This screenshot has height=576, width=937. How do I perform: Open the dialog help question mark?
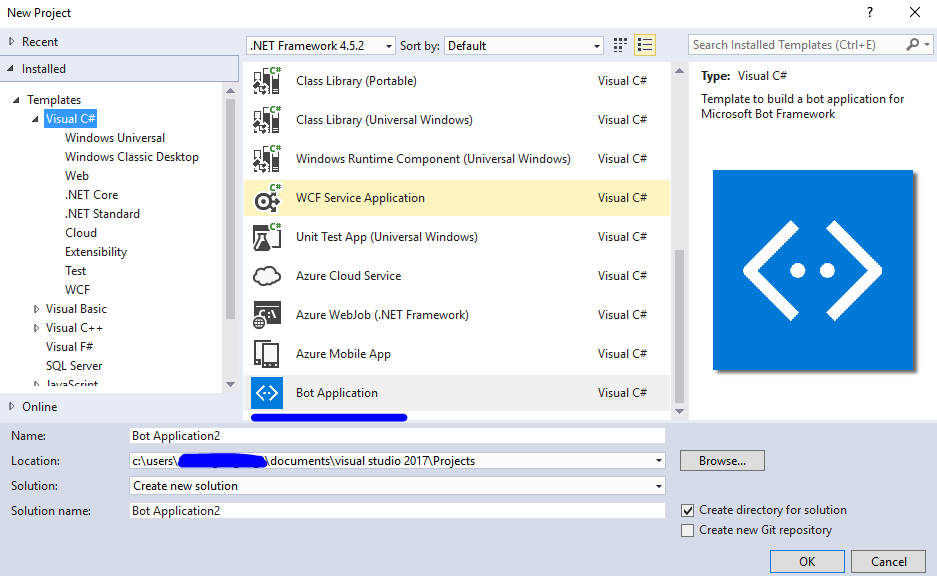tap(870, 12)
